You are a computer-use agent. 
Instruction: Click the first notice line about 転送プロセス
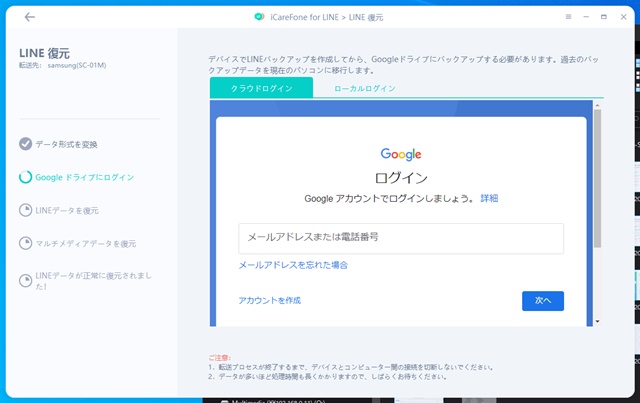click(x=351, y=367)
